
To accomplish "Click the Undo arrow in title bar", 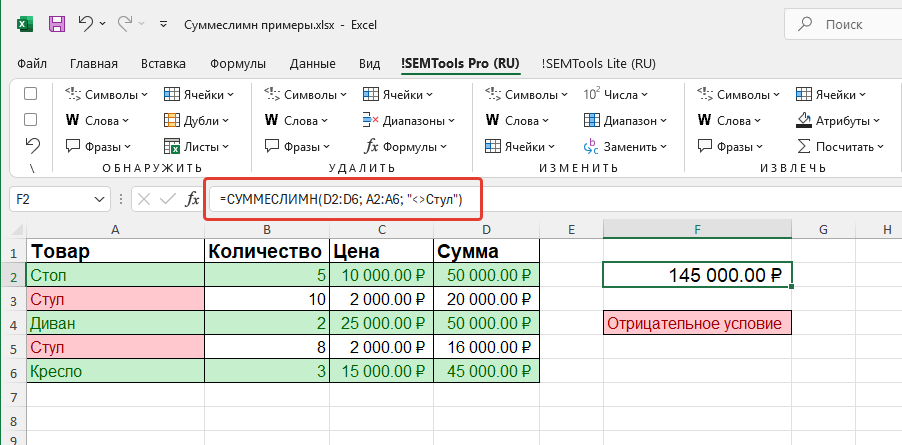I will (x=87, y=23).
